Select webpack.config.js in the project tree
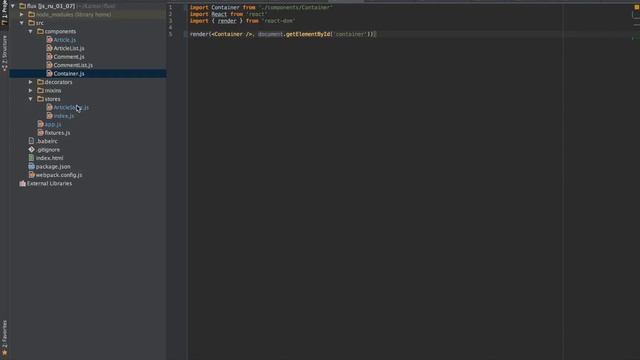 [x=59, y=175]
